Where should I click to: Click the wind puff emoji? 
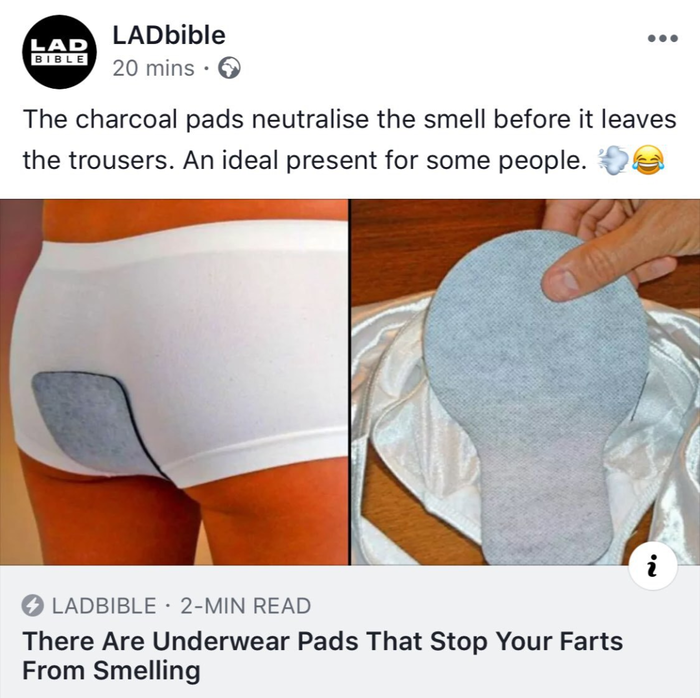[x=613, y=161]
